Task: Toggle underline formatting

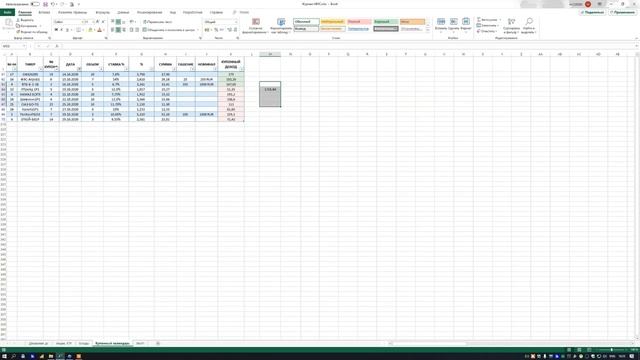Action: pyautogui.click(x=67, y=30)
